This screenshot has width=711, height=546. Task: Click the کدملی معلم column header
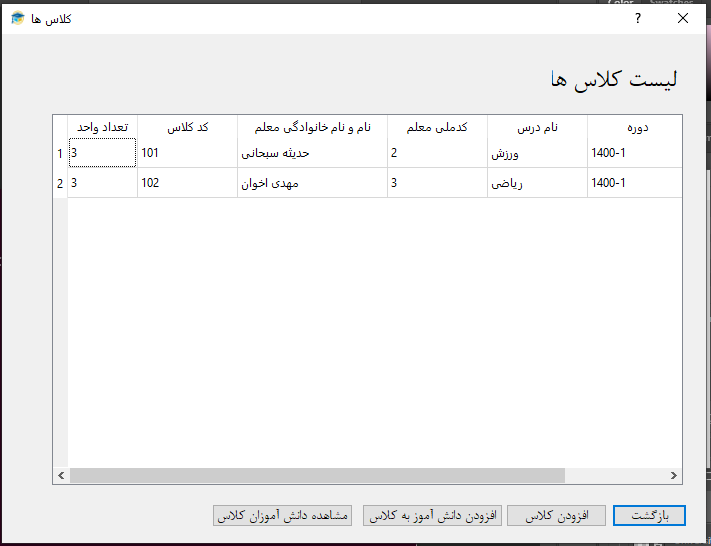coord(437,127)
